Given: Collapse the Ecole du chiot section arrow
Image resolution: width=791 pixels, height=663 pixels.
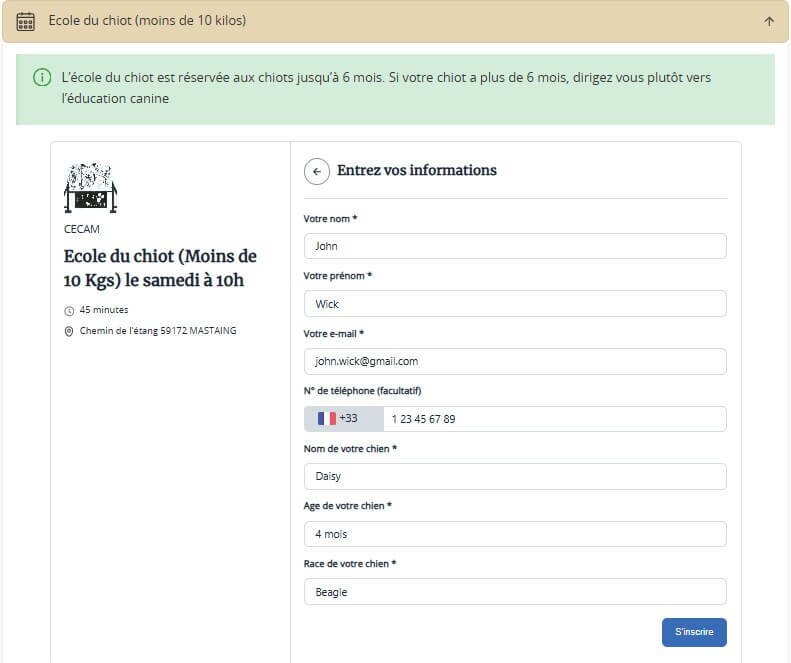Looking at the screenshot, I should [x=768, y=21].
